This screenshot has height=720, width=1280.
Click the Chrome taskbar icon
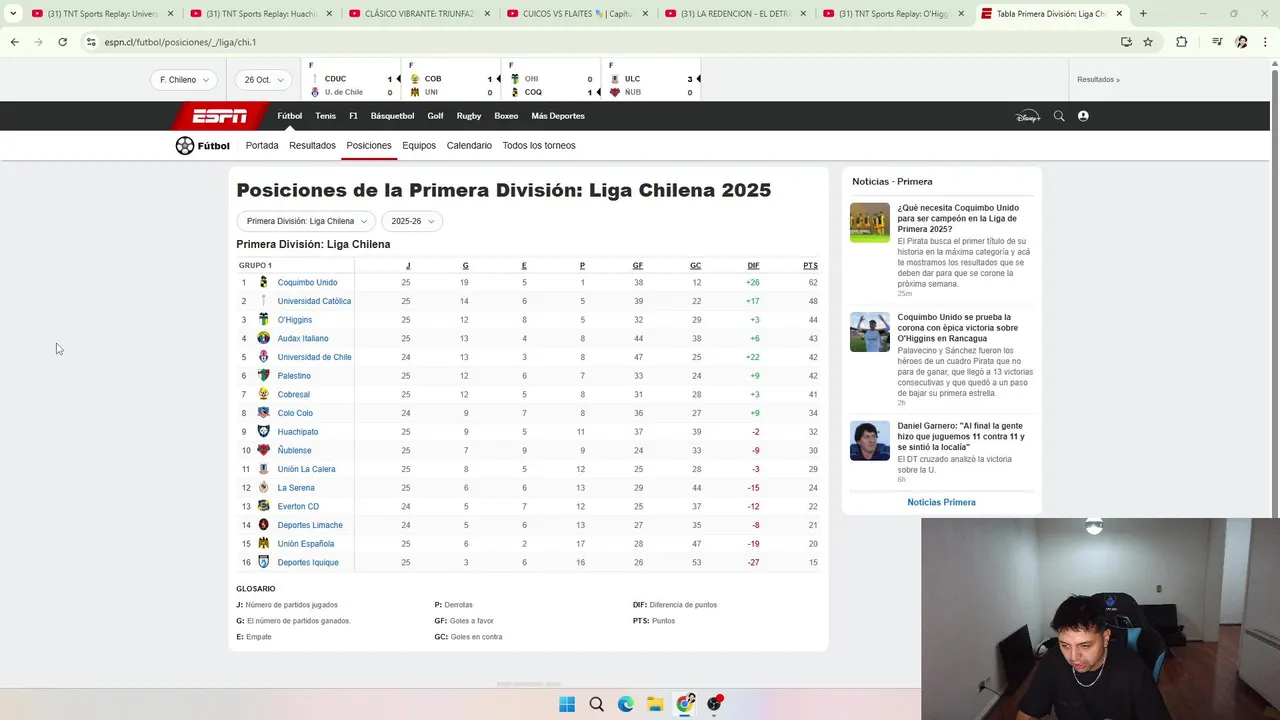(x=685, y=704)
